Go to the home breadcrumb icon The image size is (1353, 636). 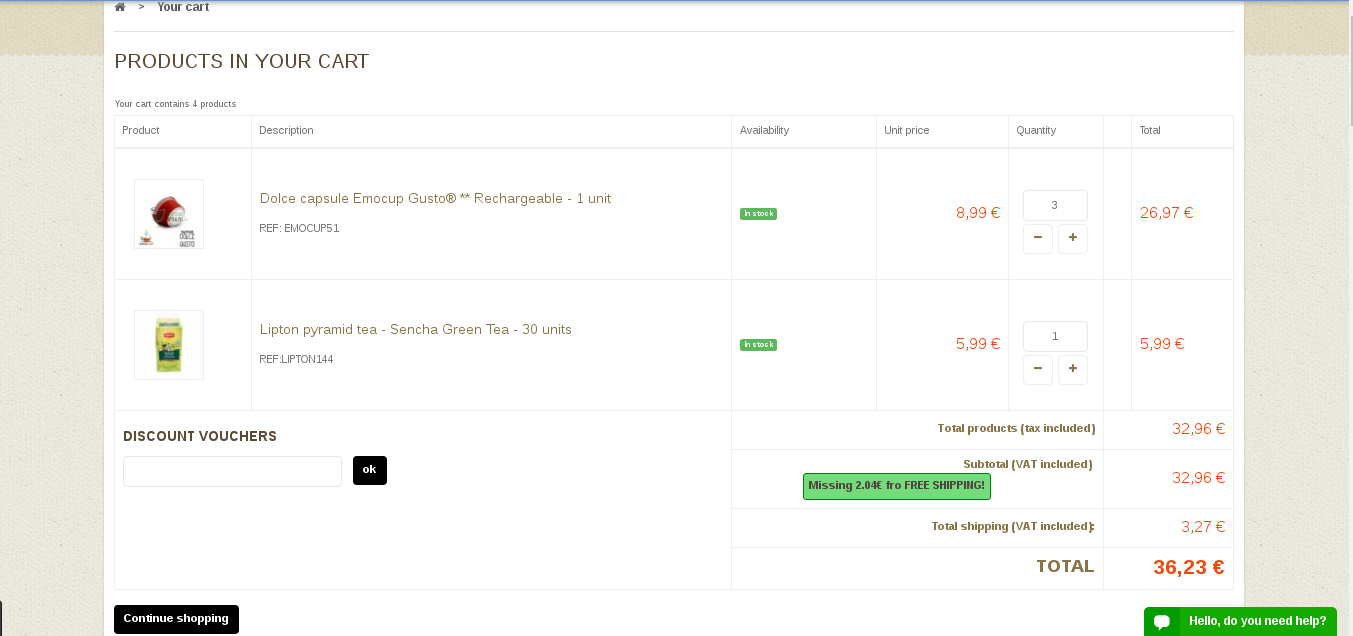120,7
